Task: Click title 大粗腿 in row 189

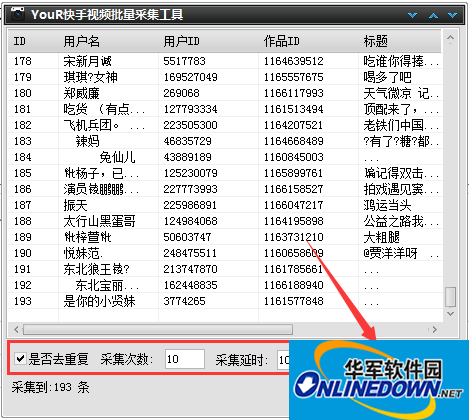Action: pos(381,237)
